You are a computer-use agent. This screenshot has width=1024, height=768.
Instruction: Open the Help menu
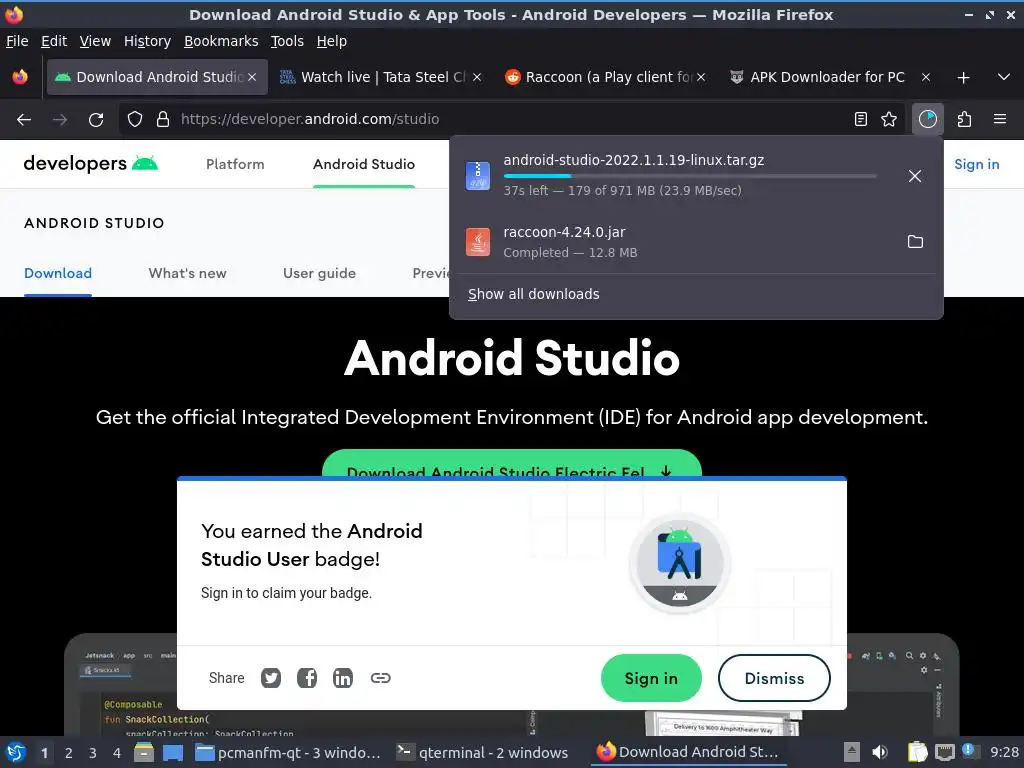coord(331,41)
